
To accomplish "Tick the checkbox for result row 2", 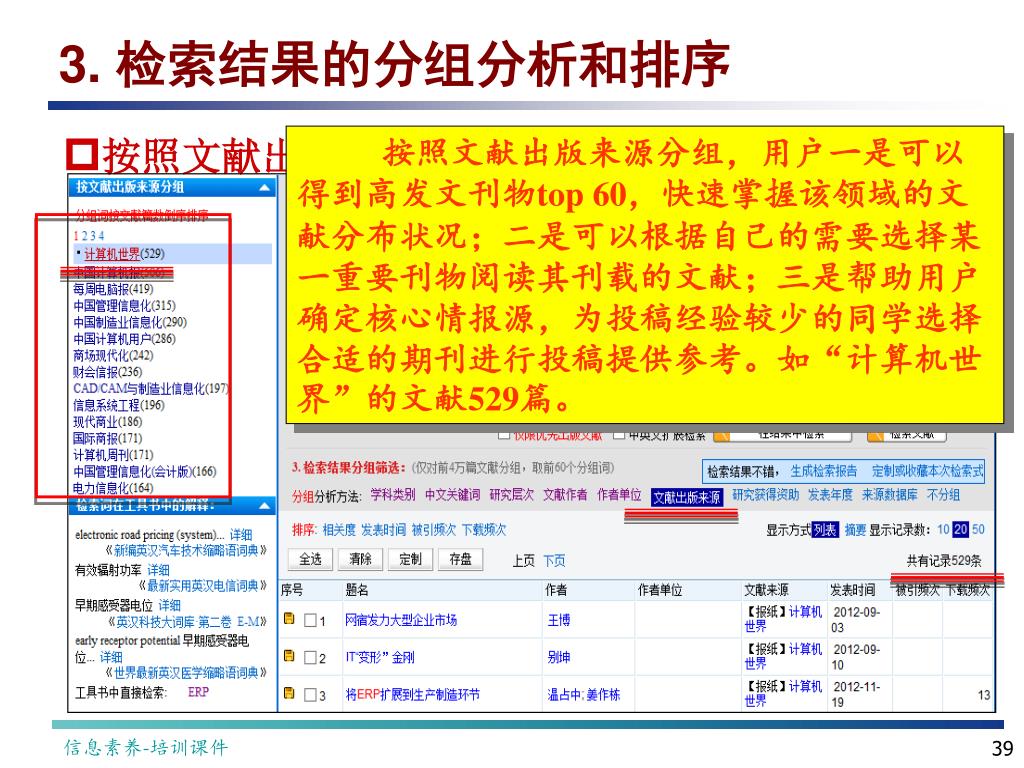I will pyautogui.click(x=310, y=658).
